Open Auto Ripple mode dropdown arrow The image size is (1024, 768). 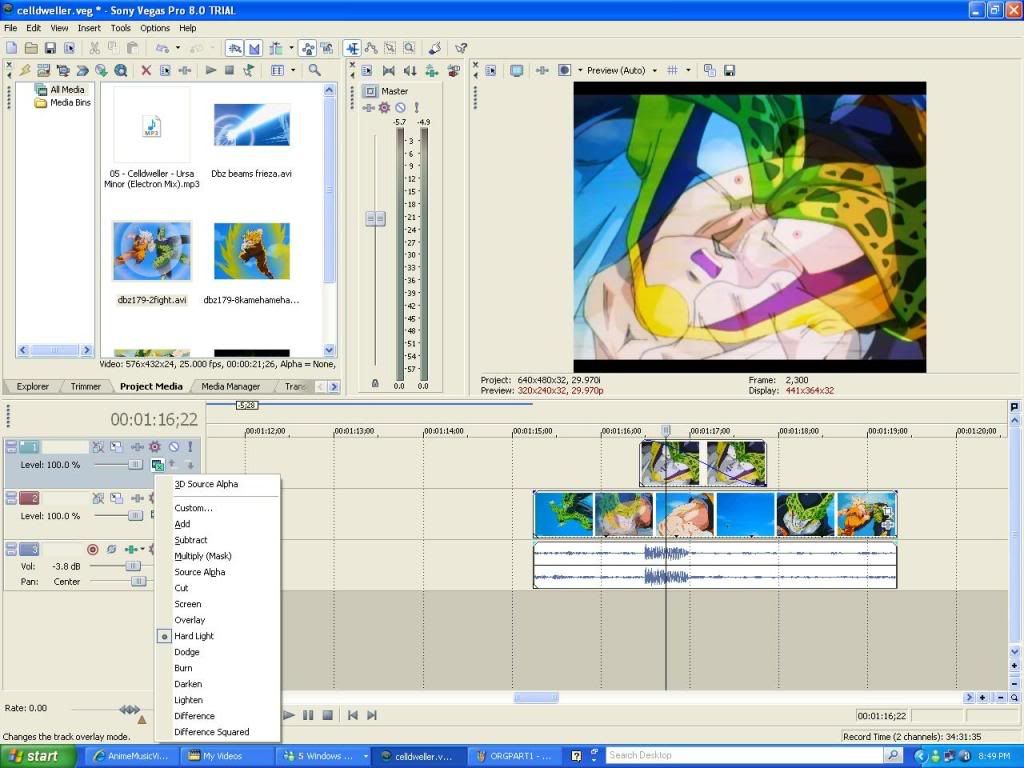coord(291,48)
